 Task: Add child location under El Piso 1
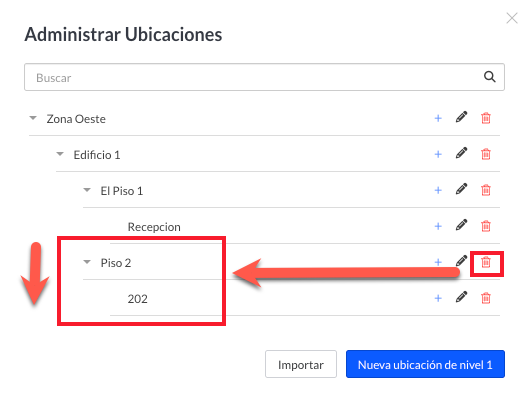pos(438,190)
